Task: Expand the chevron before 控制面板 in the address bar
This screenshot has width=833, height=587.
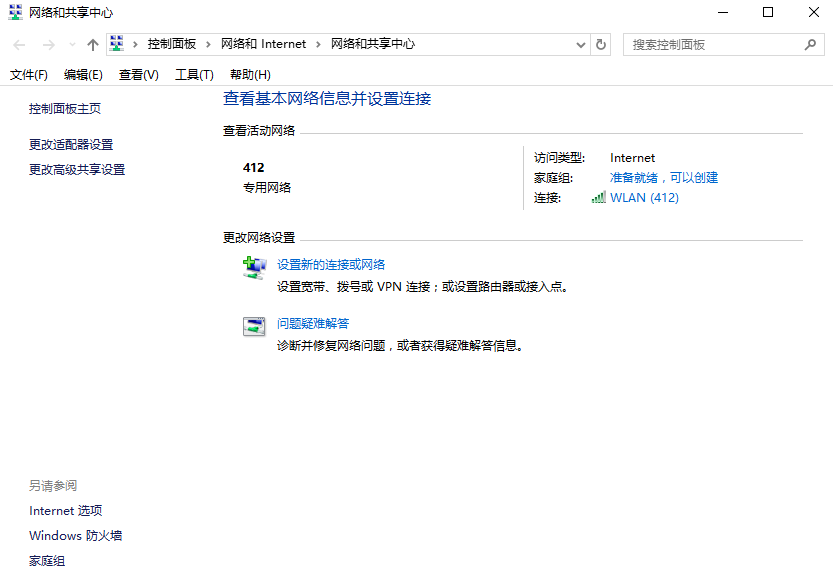Action: 135,45
